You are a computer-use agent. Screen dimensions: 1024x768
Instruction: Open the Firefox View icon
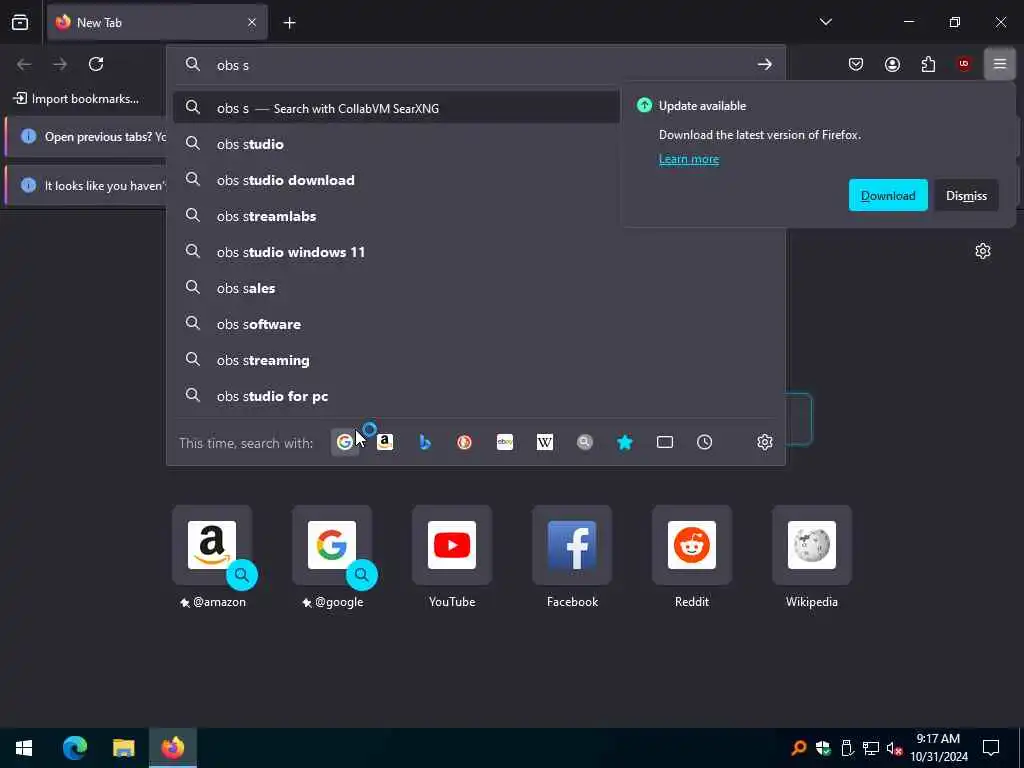[20, 22]
